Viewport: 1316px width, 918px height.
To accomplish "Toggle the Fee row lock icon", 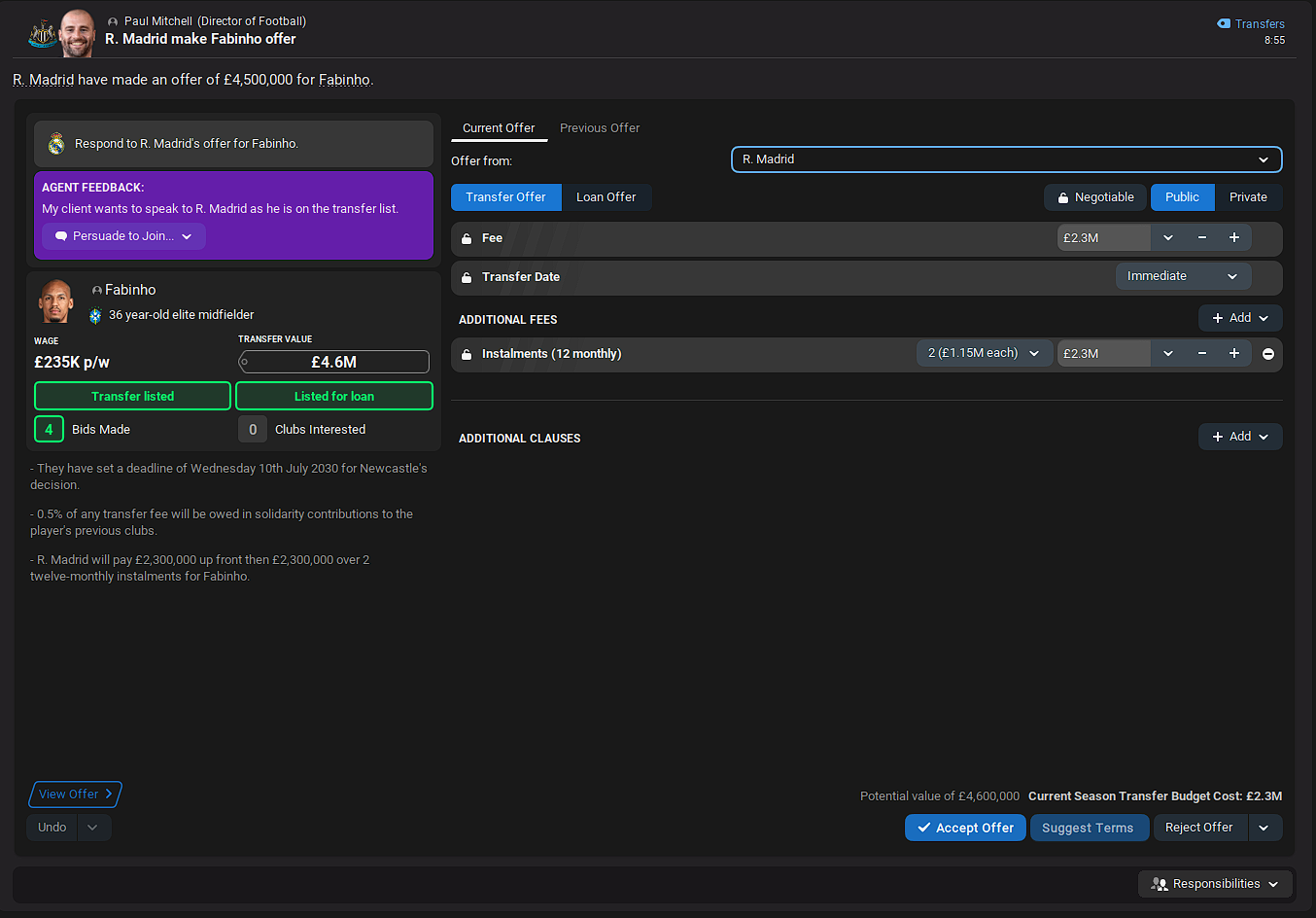I will click(467, 238).
